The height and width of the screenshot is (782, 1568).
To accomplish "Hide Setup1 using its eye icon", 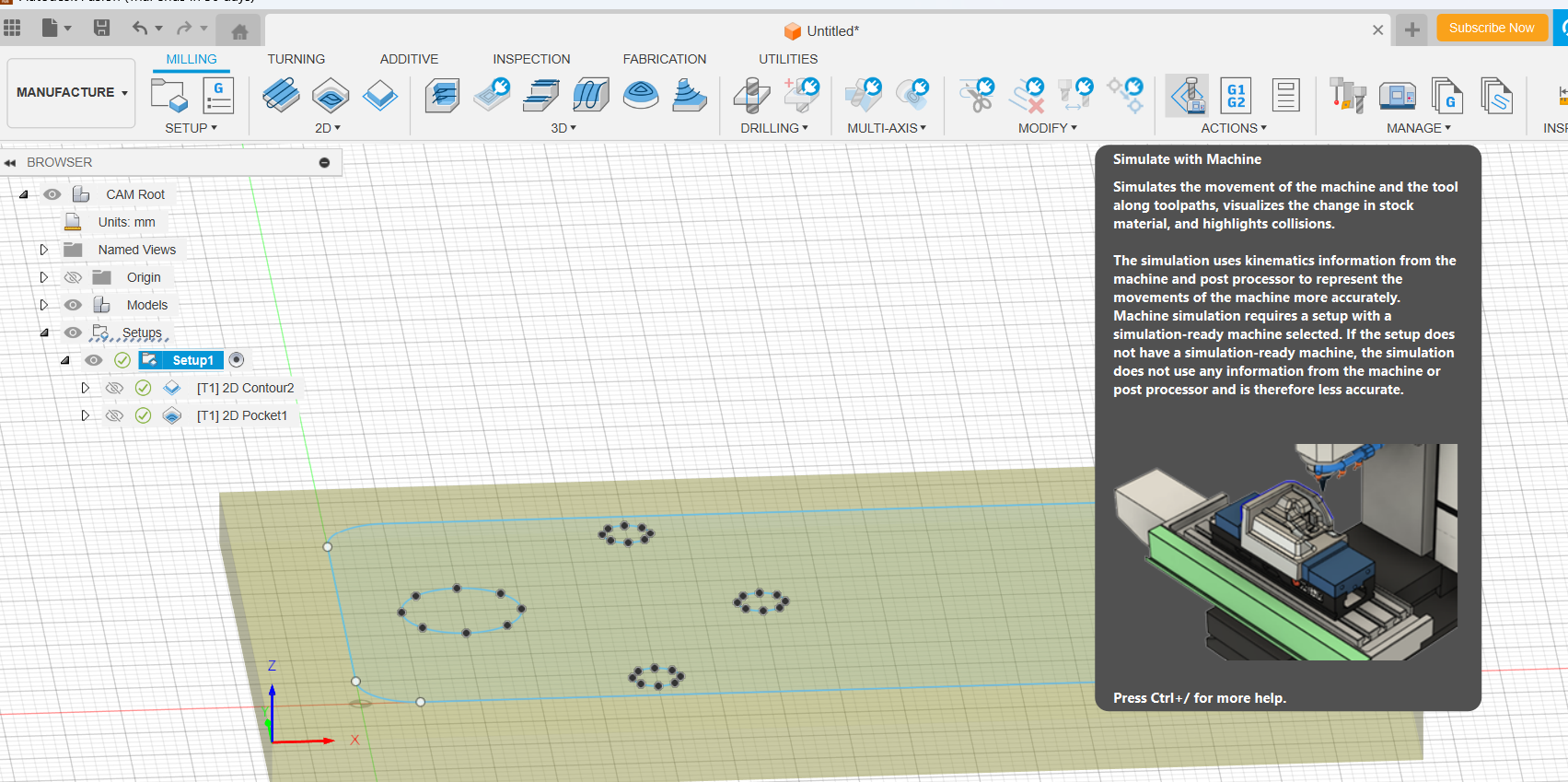I will [x=94, y=360].
